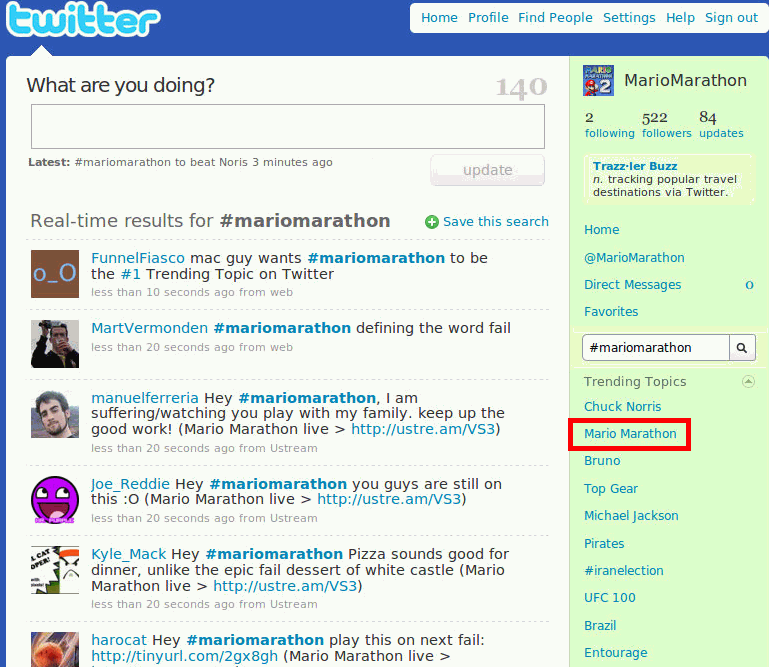
Task: Open Help in top navigation
Action: pos(680,18)
